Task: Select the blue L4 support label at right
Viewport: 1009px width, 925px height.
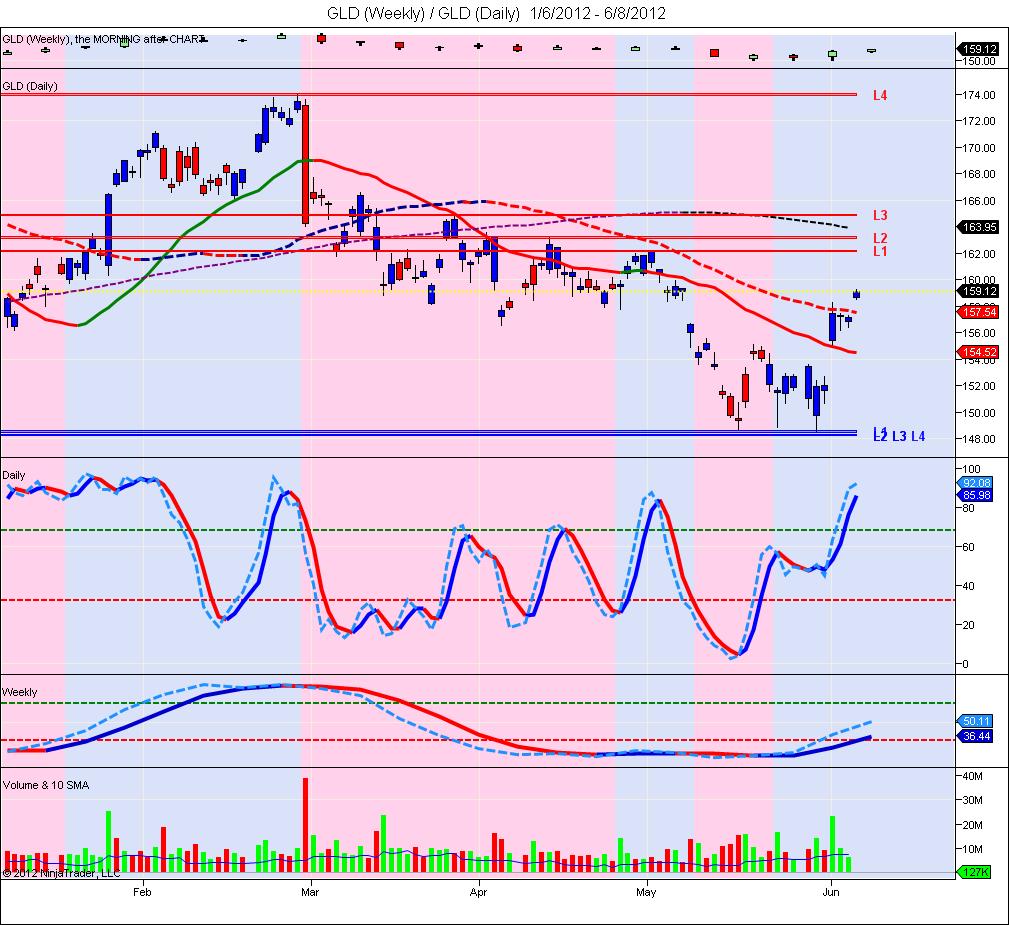Action: coord(918,436)
